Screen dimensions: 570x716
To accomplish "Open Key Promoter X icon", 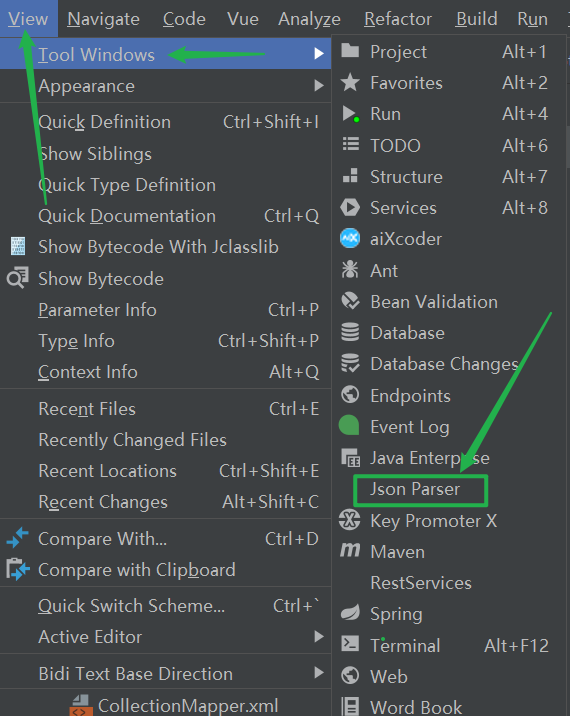I will coord(350,520).
